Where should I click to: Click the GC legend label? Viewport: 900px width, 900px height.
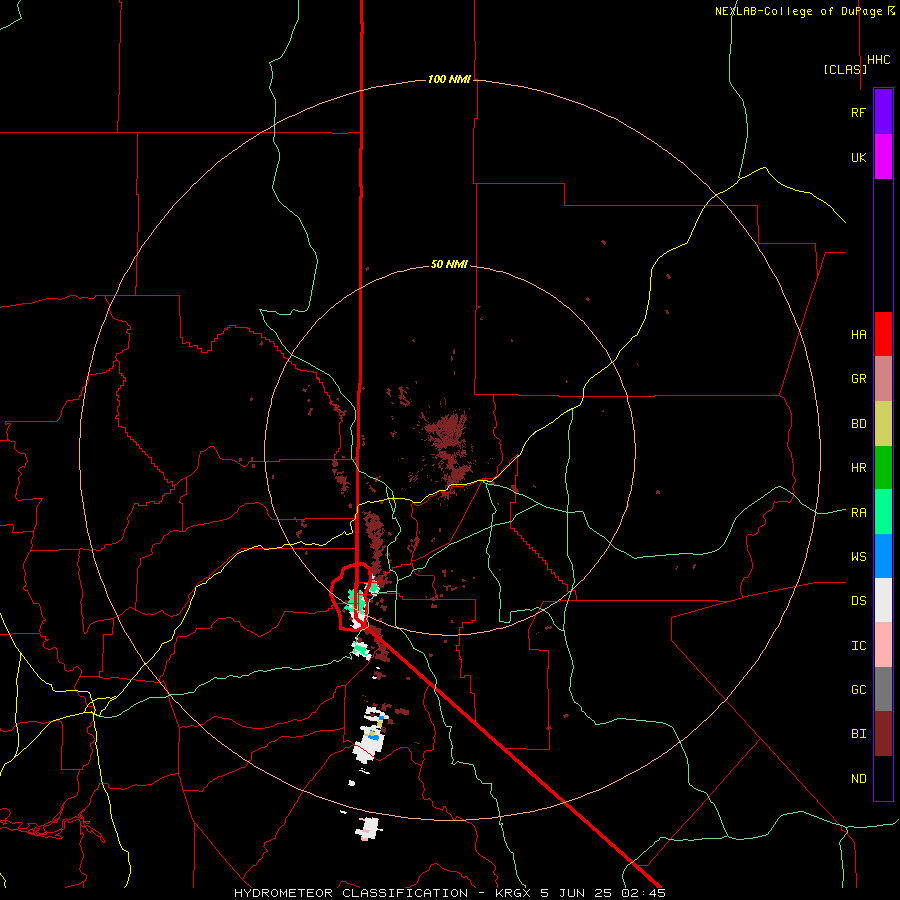point(858,689)
